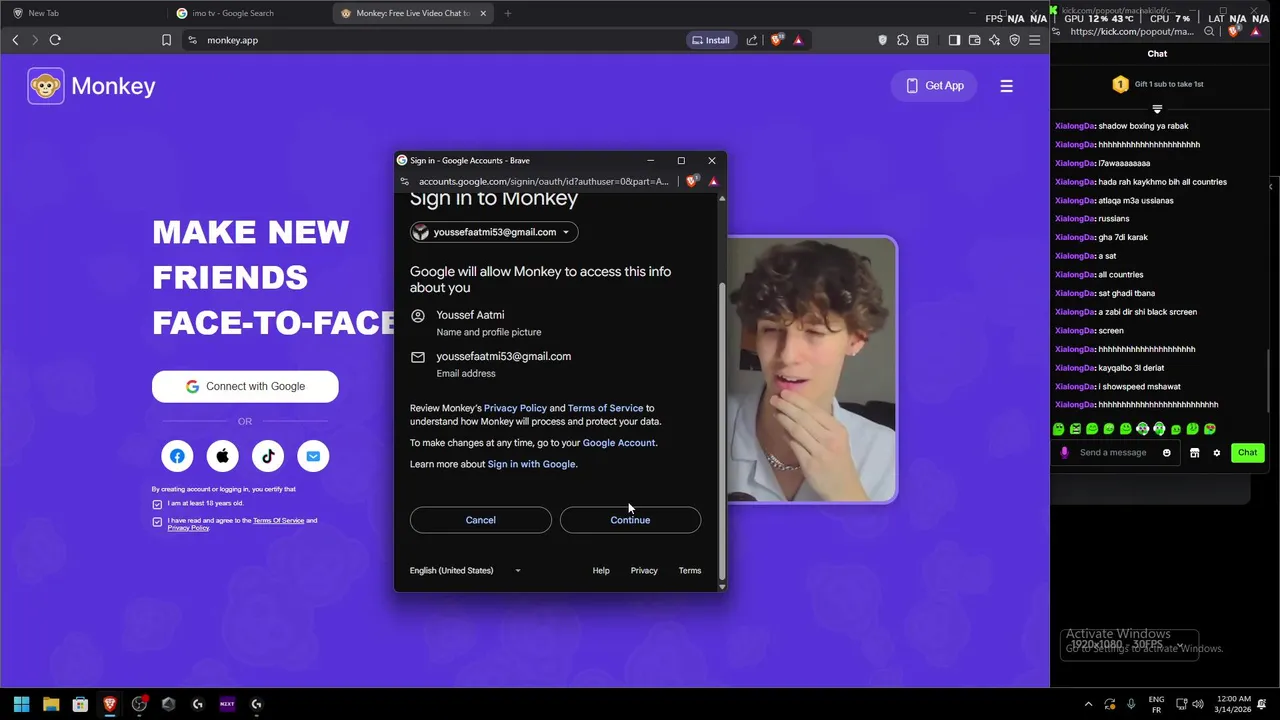Open the Monkey hamburger menu
The width and height of the screenshot is (1280, 720).
tap(1006, 86)
